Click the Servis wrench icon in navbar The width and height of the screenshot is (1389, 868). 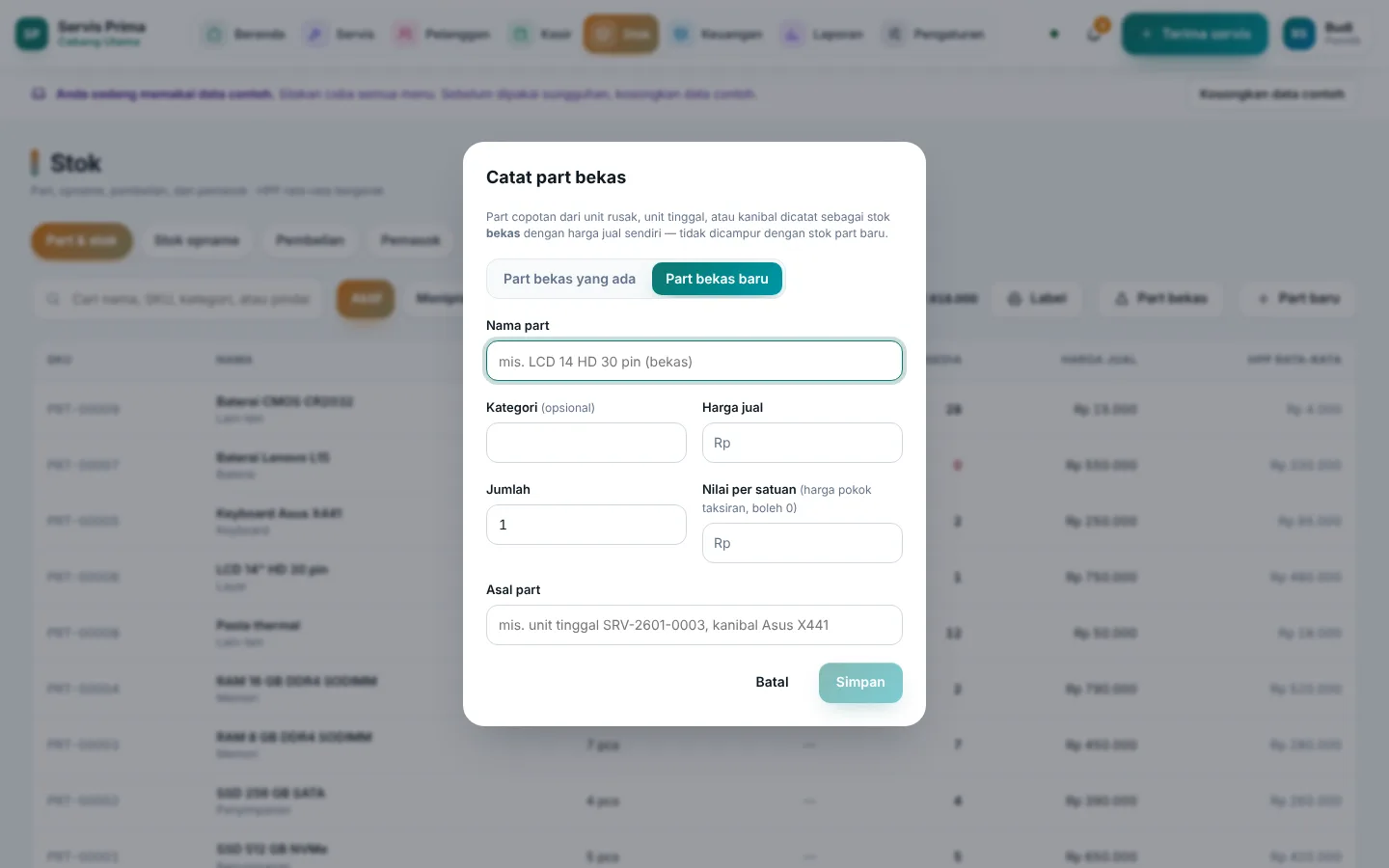pyautogui.click(x=315, y=35)
